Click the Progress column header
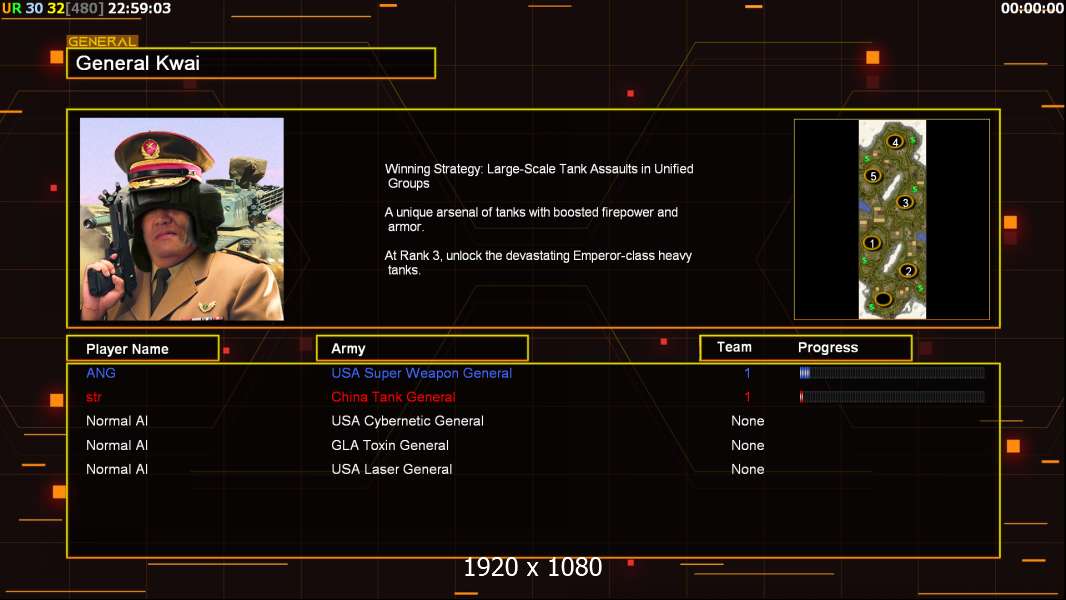The image size is (1066, 600). (827, 347)
